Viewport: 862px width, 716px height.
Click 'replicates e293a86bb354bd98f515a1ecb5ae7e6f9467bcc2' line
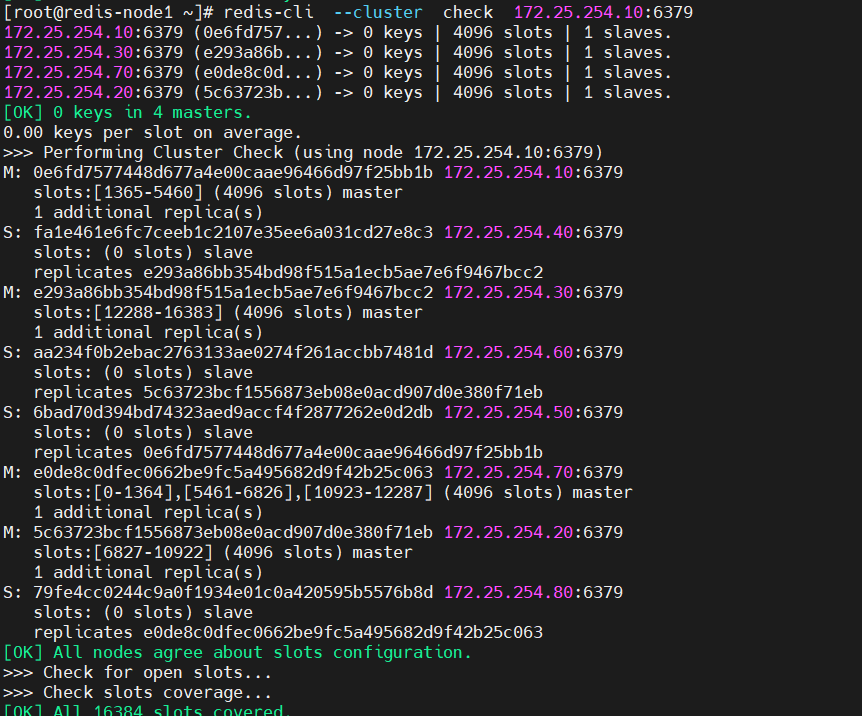pyautogui.click(x=288, y=273)
